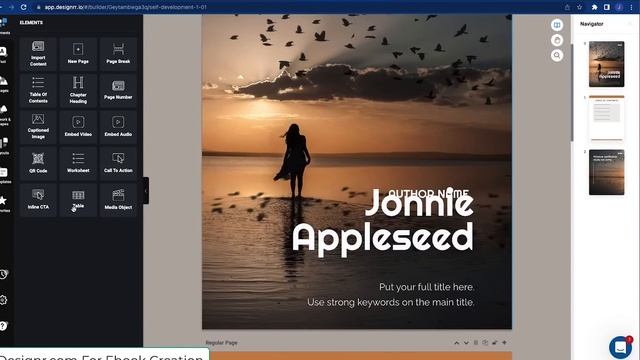The image size is (640, 360).
Task: Add an Embed Video element
Action: (x=78, y=127)
